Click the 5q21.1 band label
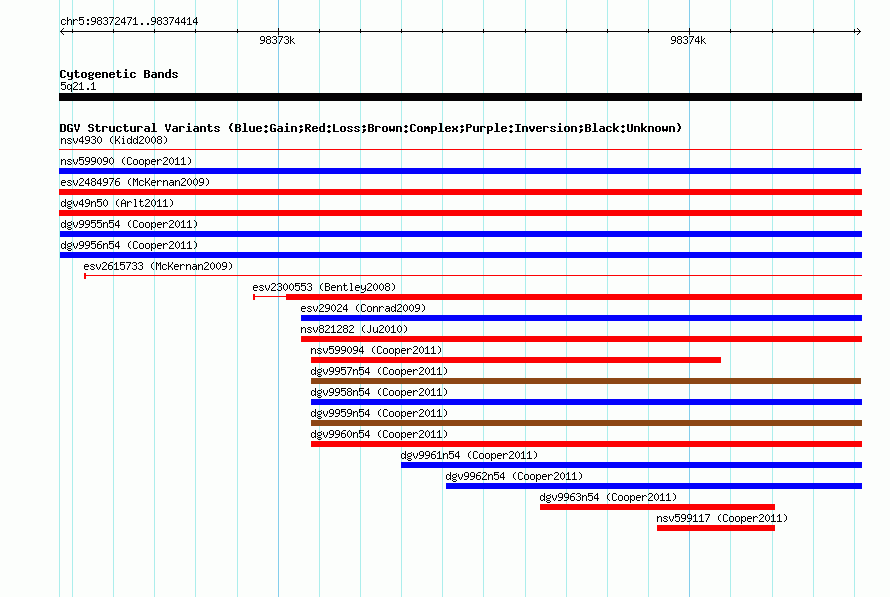 tap(78, 86)
